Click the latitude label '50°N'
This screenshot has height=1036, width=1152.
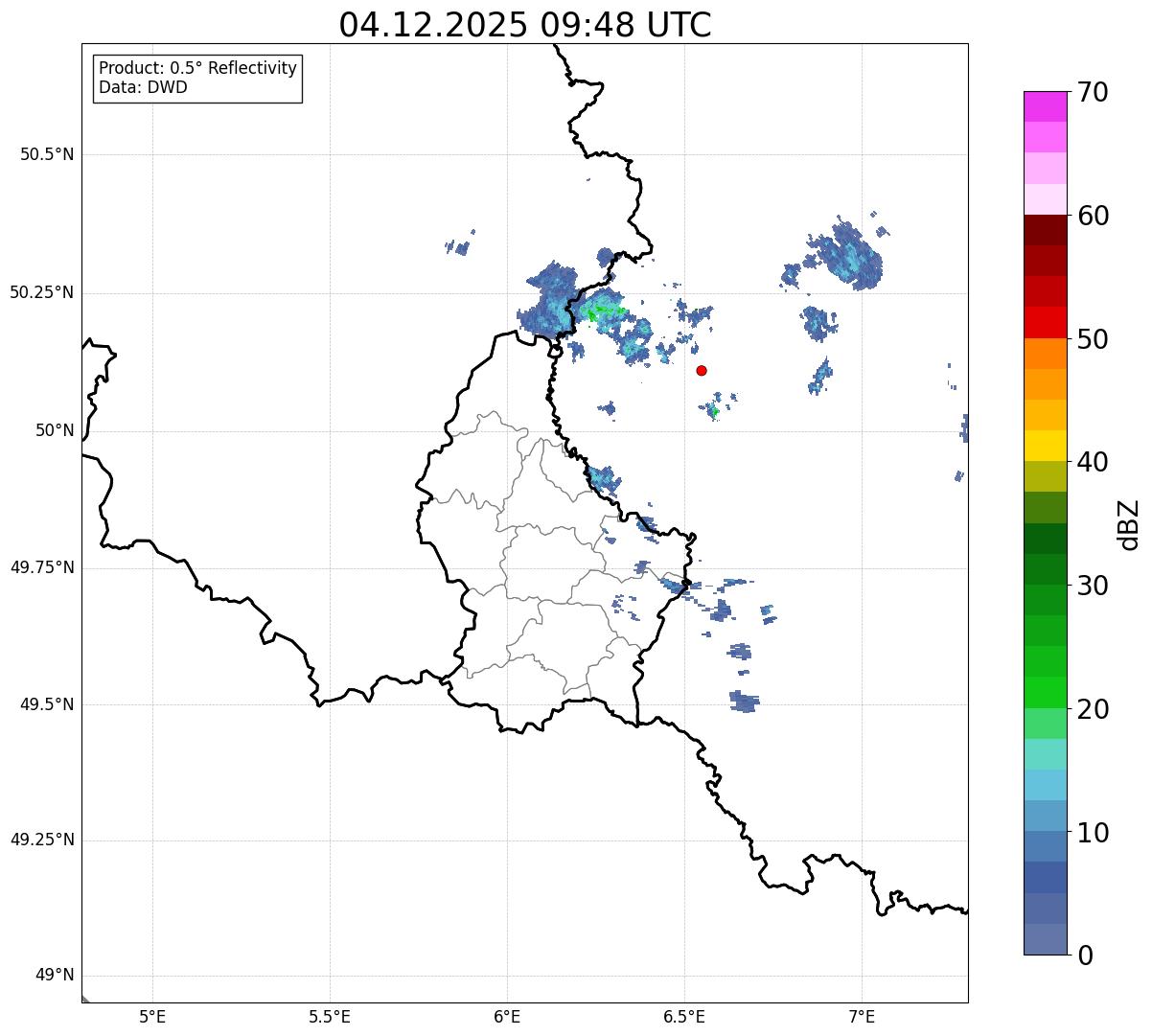click(x=55, y=430)
